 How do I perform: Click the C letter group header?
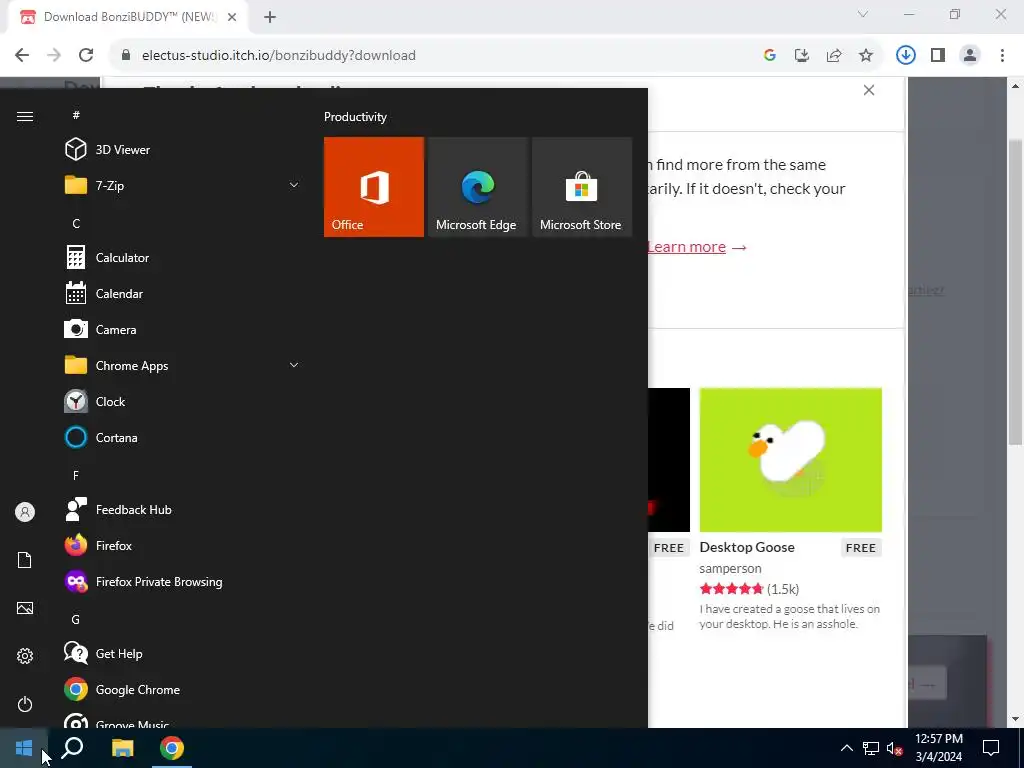(76, 223)
